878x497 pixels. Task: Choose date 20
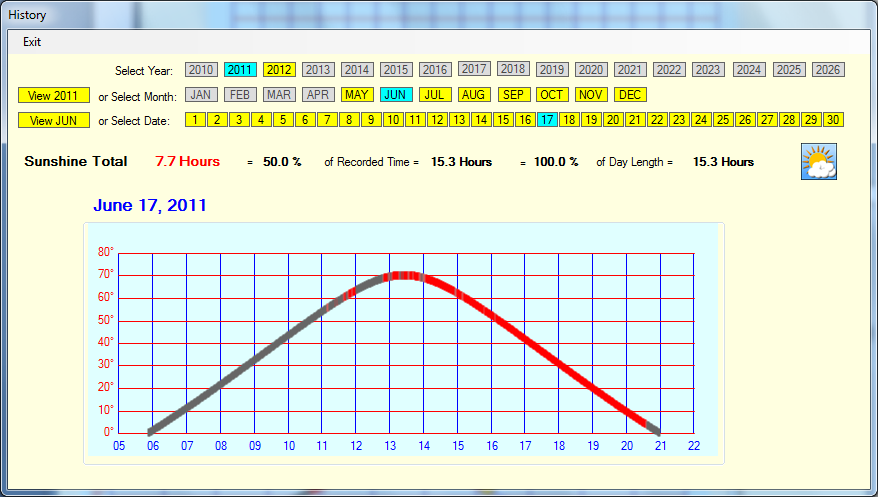(613, 120)
